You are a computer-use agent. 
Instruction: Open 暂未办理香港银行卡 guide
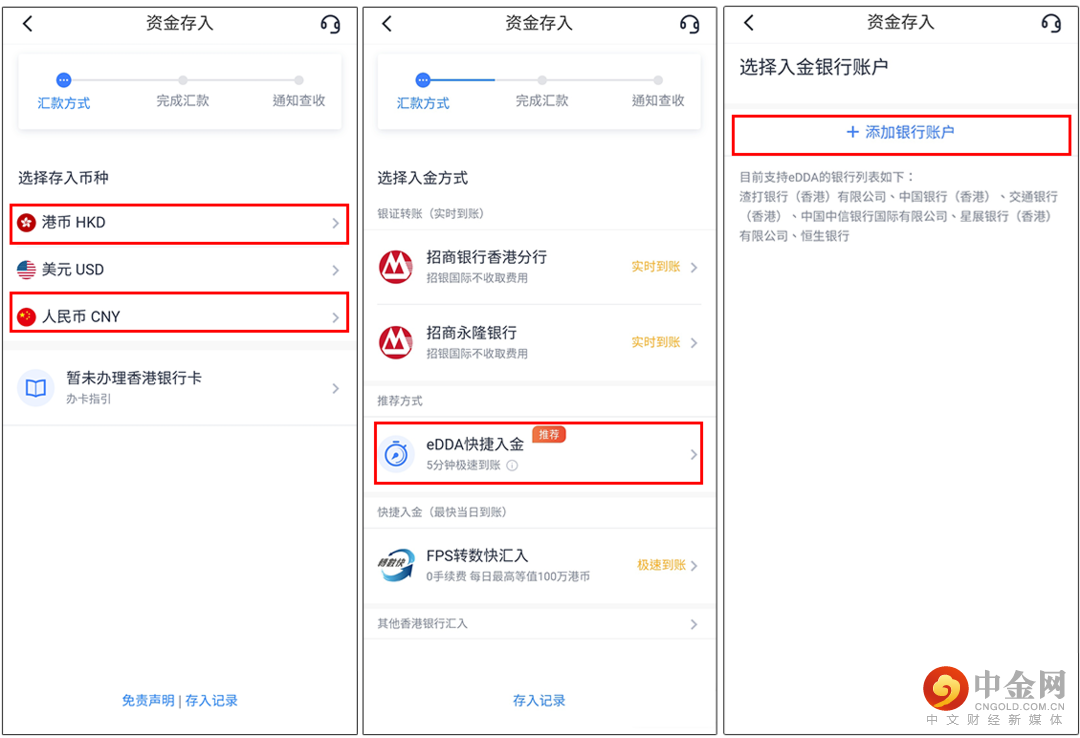click(x=179, y=389)
